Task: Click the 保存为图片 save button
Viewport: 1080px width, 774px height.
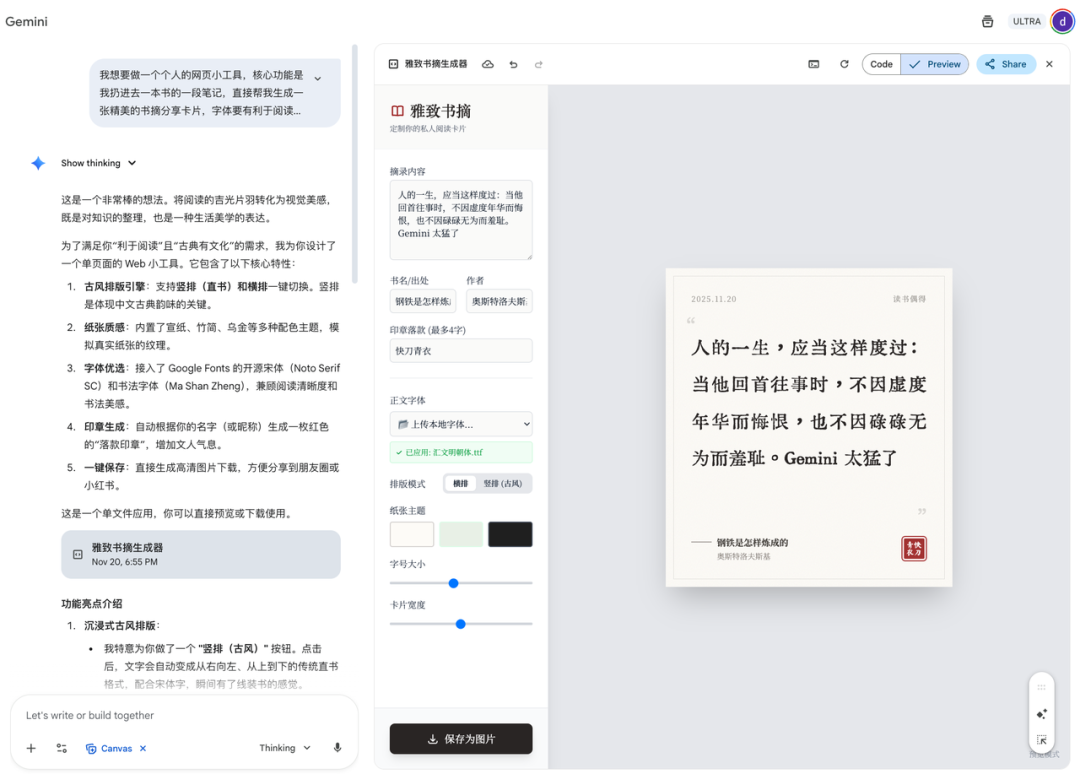Action: [460, 738]
